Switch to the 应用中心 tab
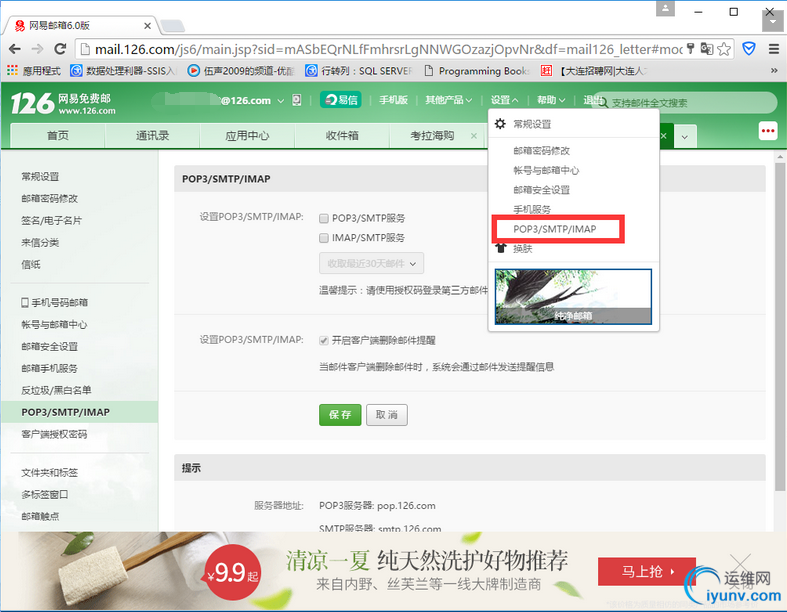 [x=247, y=136]
